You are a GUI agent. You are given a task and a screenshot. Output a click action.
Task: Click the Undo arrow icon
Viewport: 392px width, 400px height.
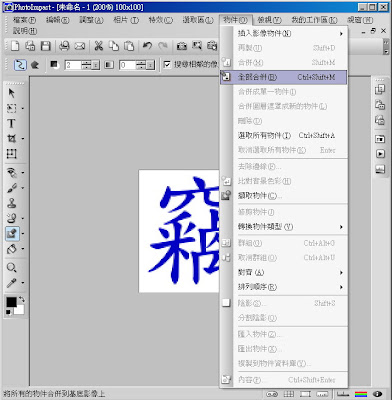(x=147, y=46)
